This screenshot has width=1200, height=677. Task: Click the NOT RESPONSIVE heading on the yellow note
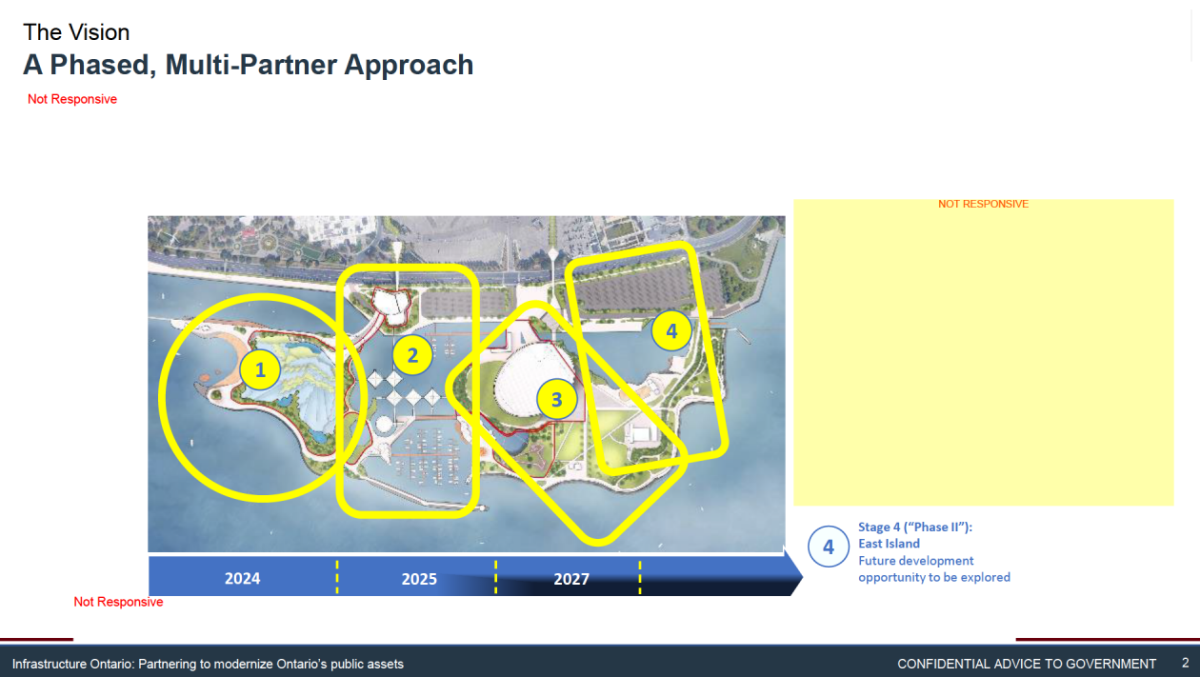tap(983, 203)
